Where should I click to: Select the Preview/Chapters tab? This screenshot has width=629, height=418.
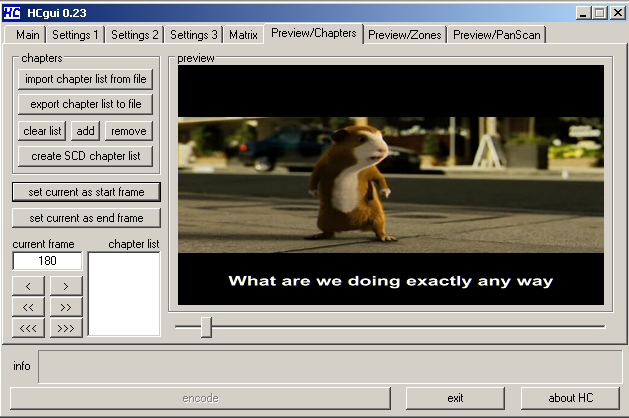pyautogui.click(x=314, y=33)
